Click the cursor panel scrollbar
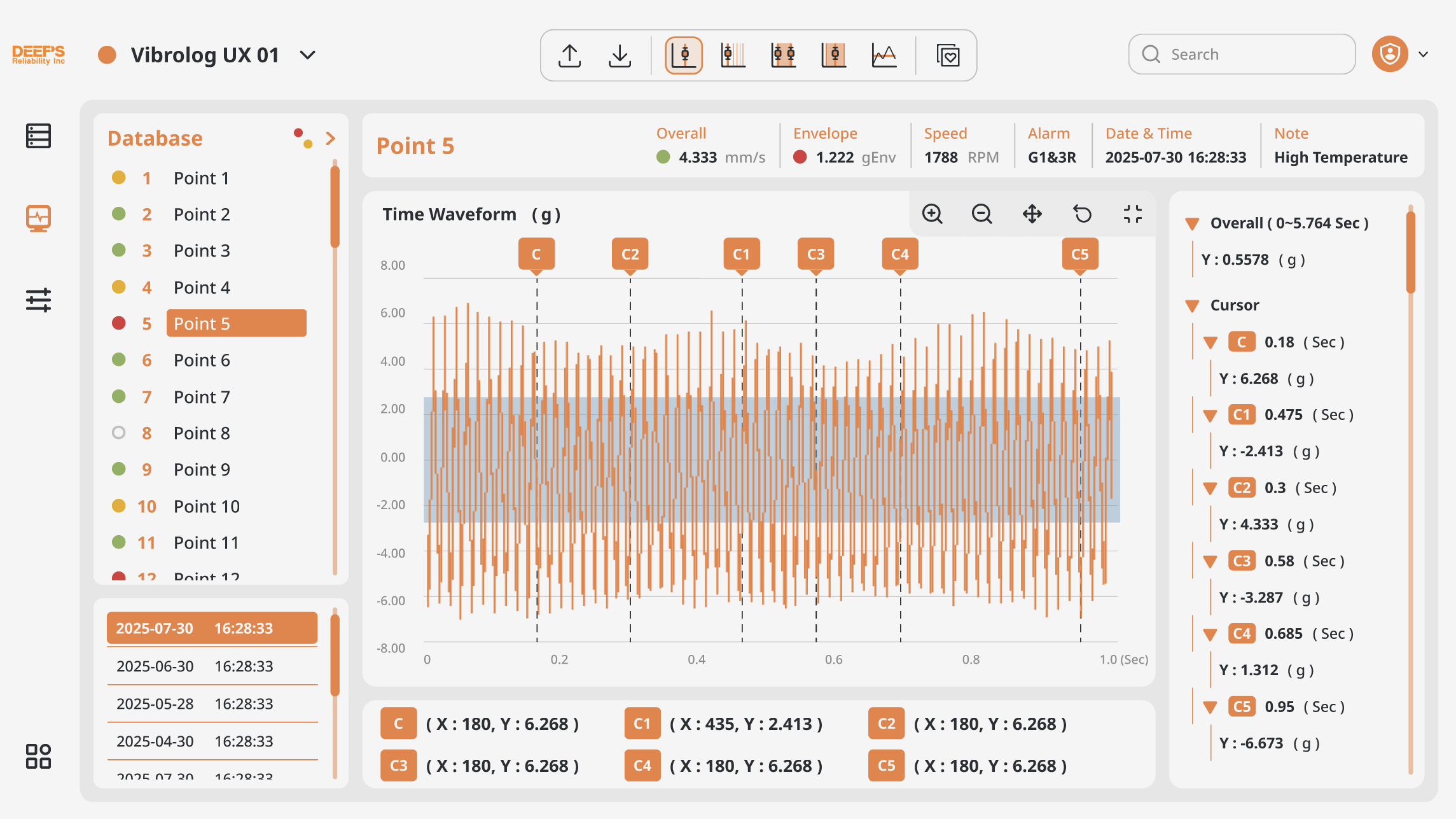Viewport: 1456px width, 819px height. tap(1411, 251)
